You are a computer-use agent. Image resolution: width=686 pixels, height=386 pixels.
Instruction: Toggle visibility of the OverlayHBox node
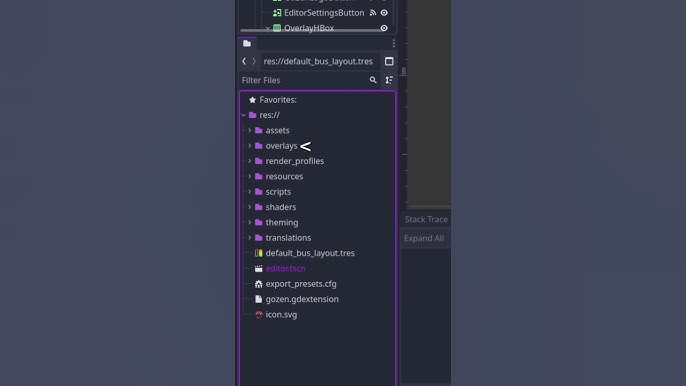pos(384,28)
